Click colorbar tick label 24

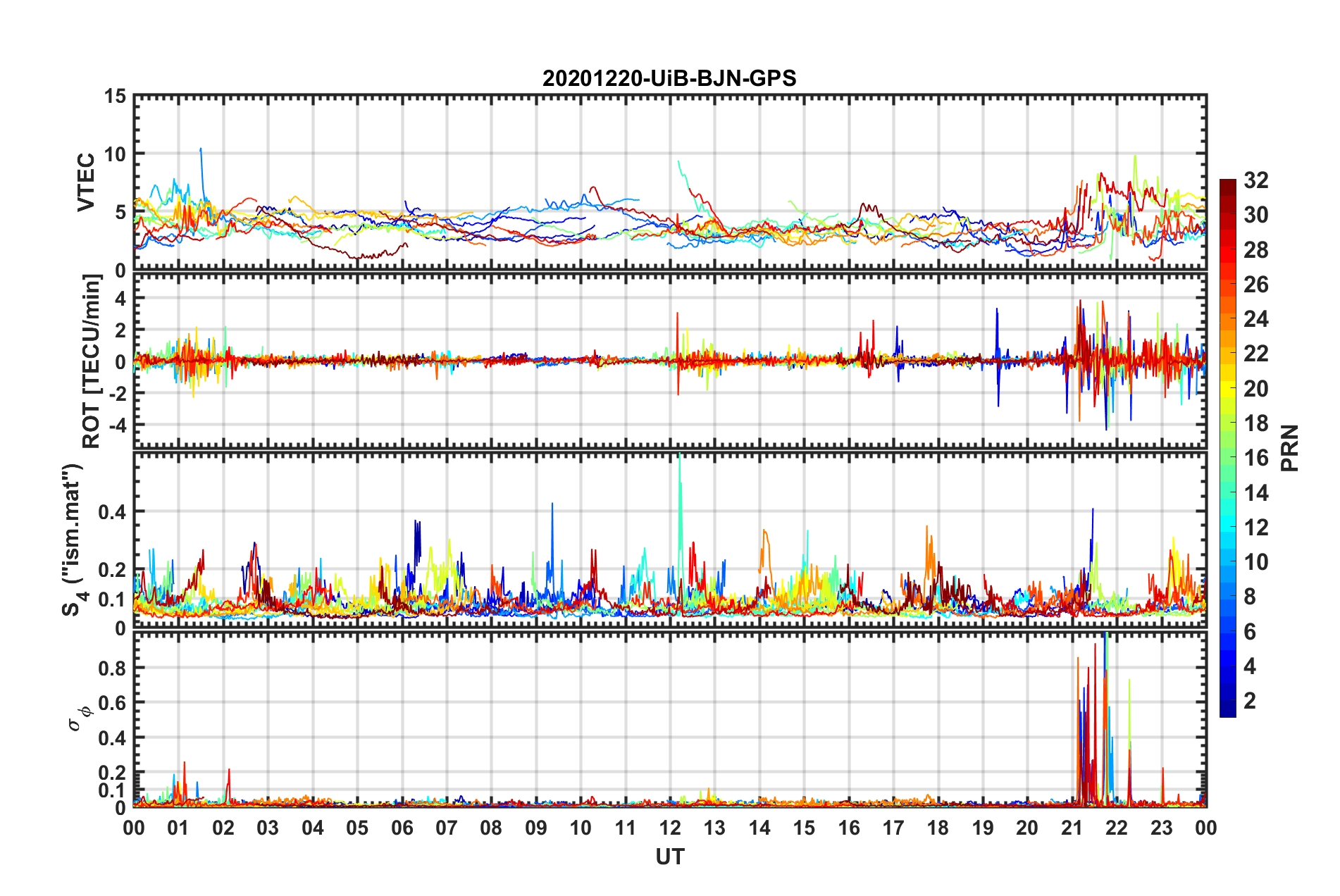pyautogui.click(x=1255, y=319)
